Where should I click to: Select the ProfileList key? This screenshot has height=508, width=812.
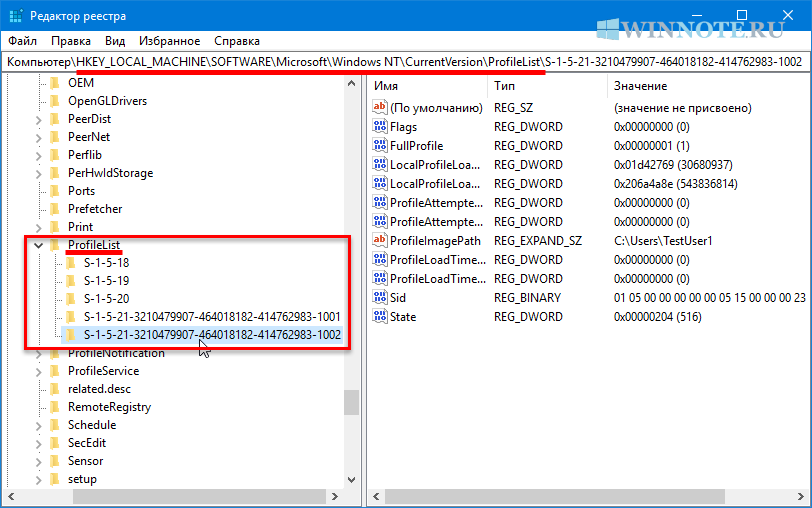point(94,245)
